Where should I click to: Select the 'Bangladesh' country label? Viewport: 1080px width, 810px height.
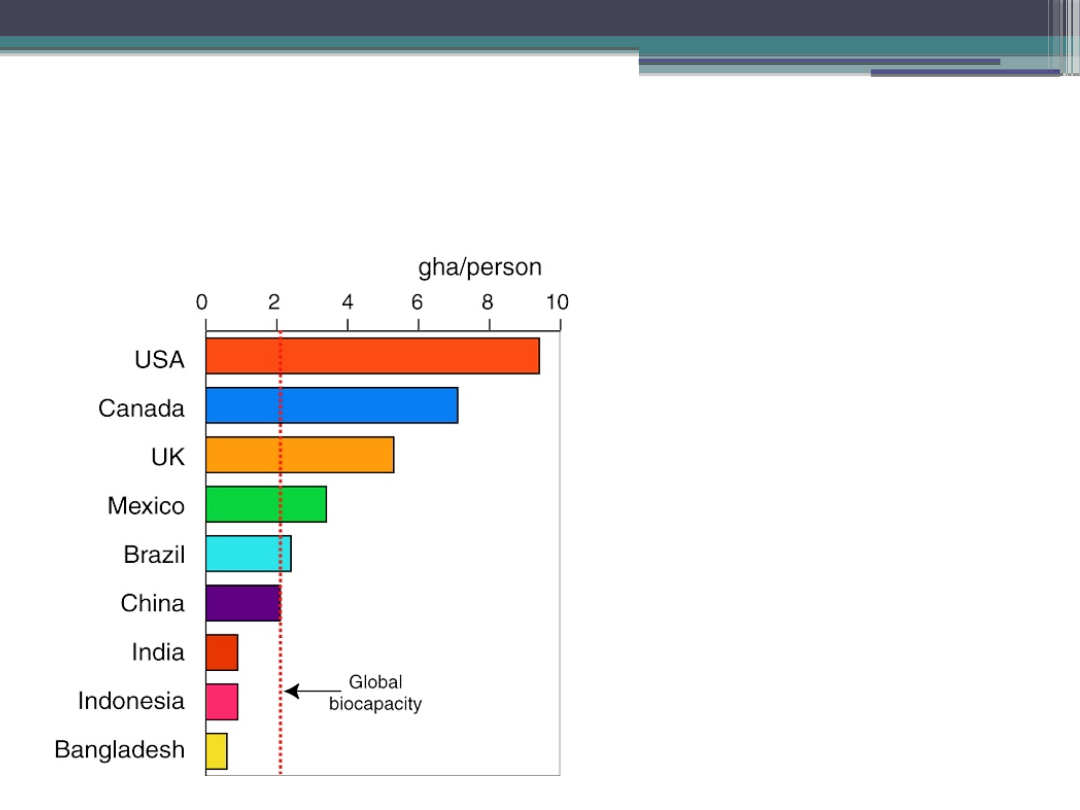coord(120,749)
